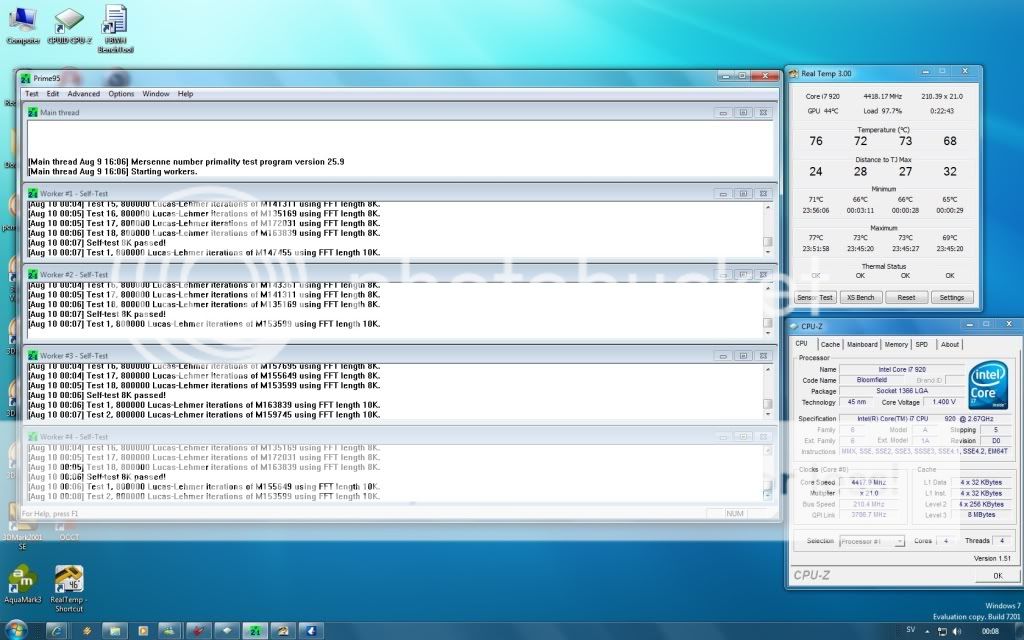1024x640 pixels.
Task: Click the Worker #2 vertical scrollbar
Action: (768, 310)
